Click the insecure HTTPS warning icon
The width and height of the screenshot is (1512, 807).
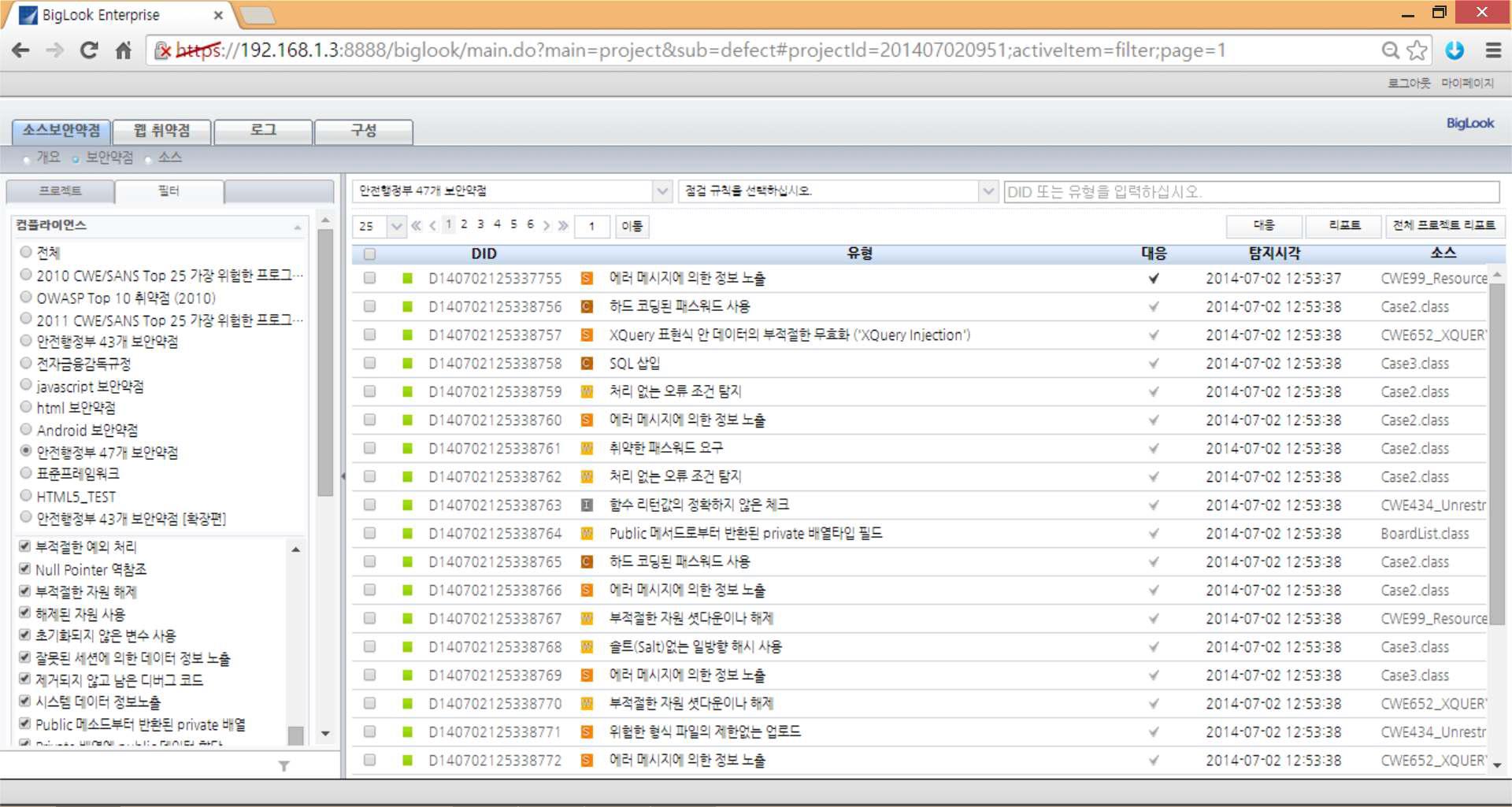163,50
